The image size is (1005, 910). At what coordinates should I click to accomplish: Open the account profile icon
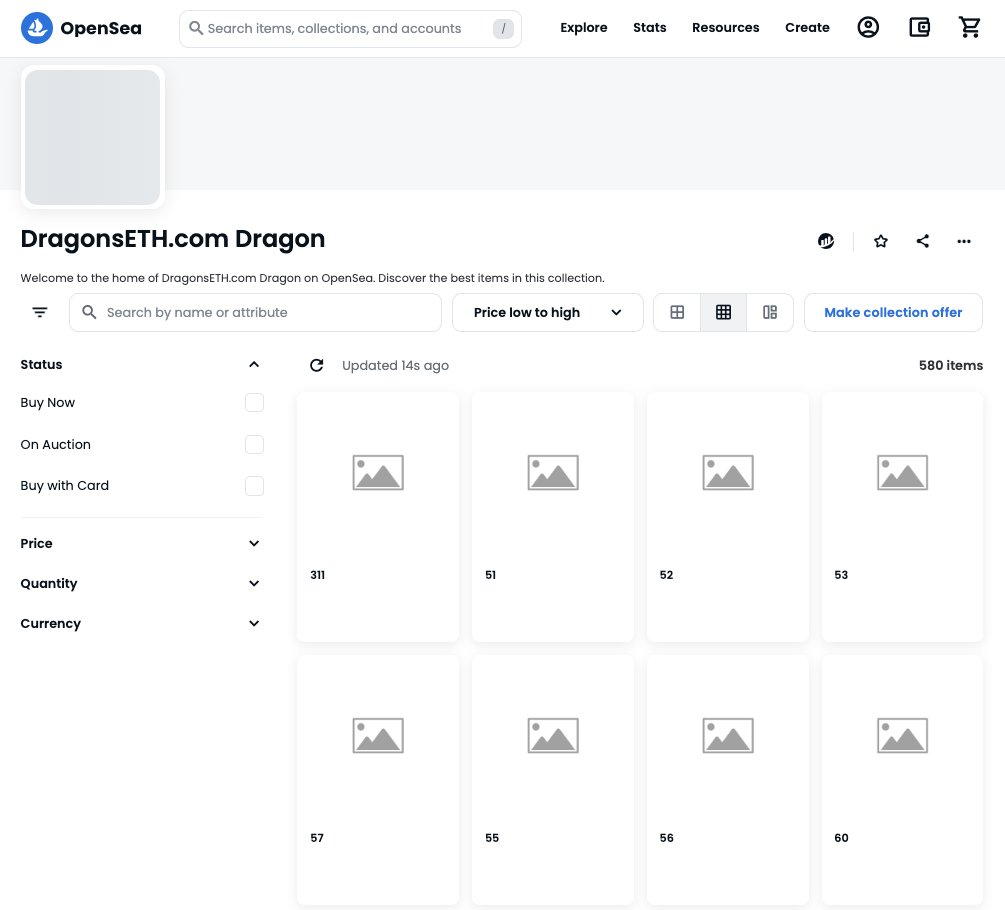pyautogui.click(x=868, y=28)
